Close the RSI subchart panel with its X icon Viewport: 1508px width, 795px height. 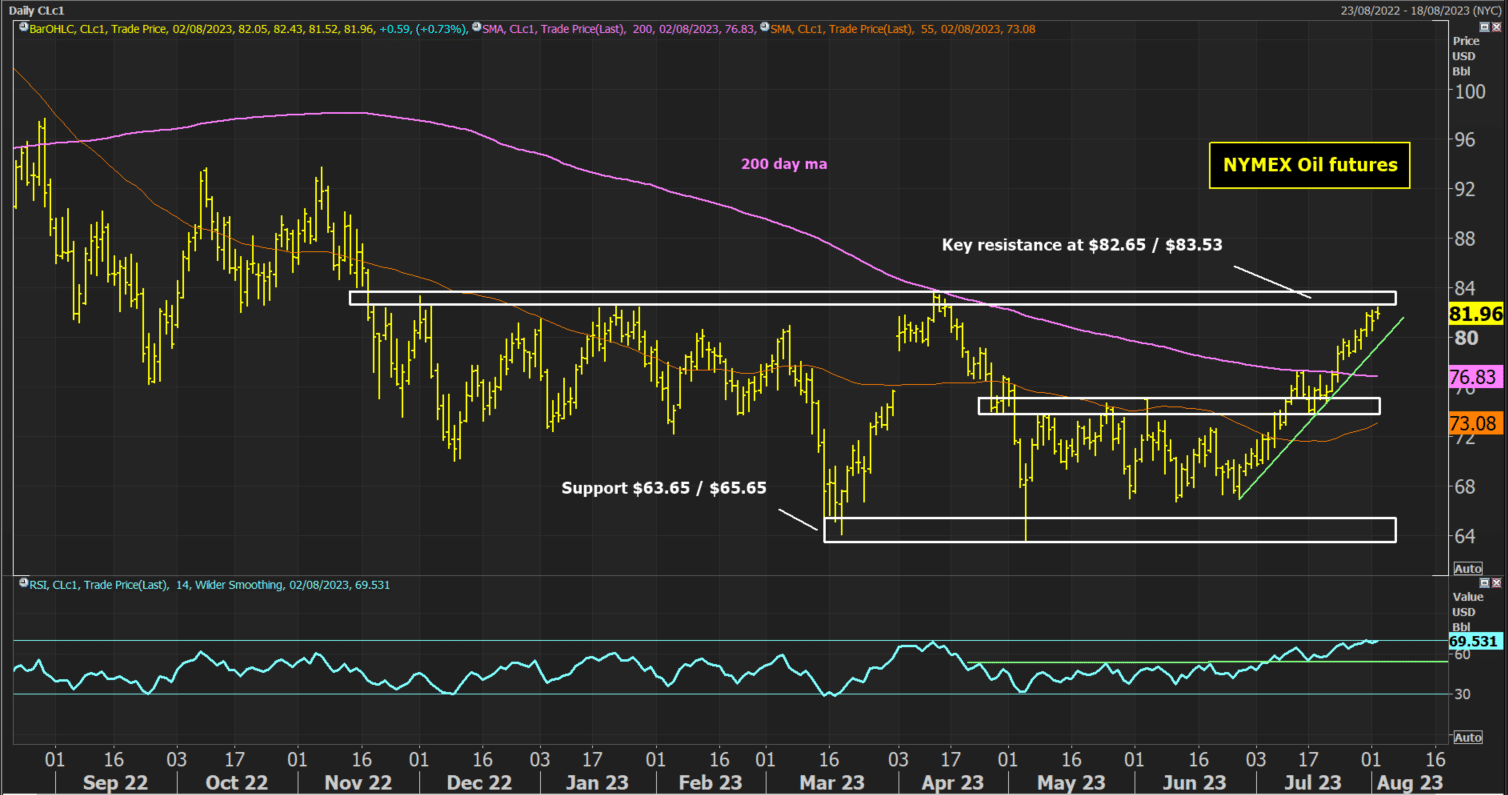[x=1496, y=583]
